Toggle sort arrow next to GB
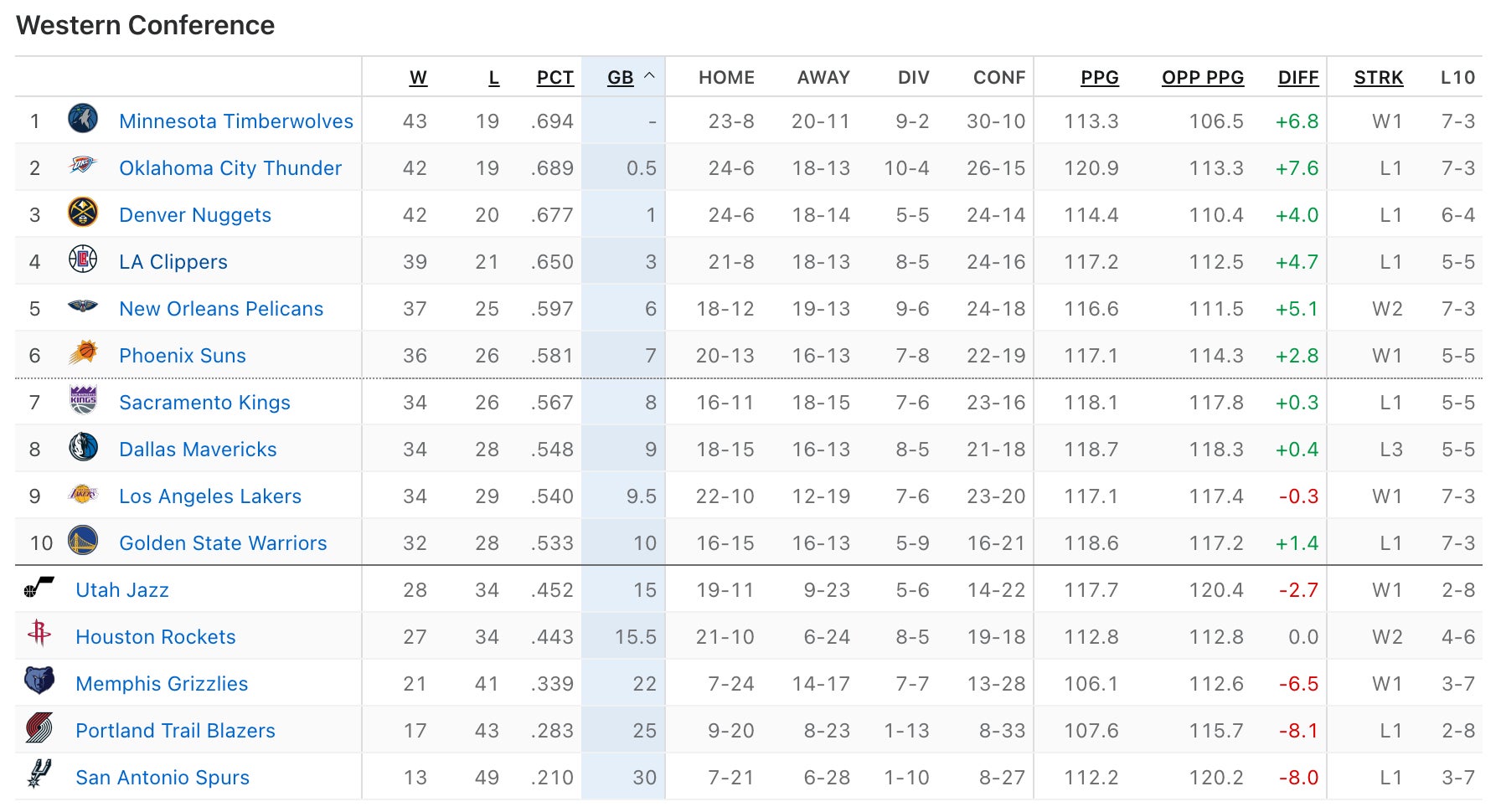The image size is (1501, 812). coord(649,77)
